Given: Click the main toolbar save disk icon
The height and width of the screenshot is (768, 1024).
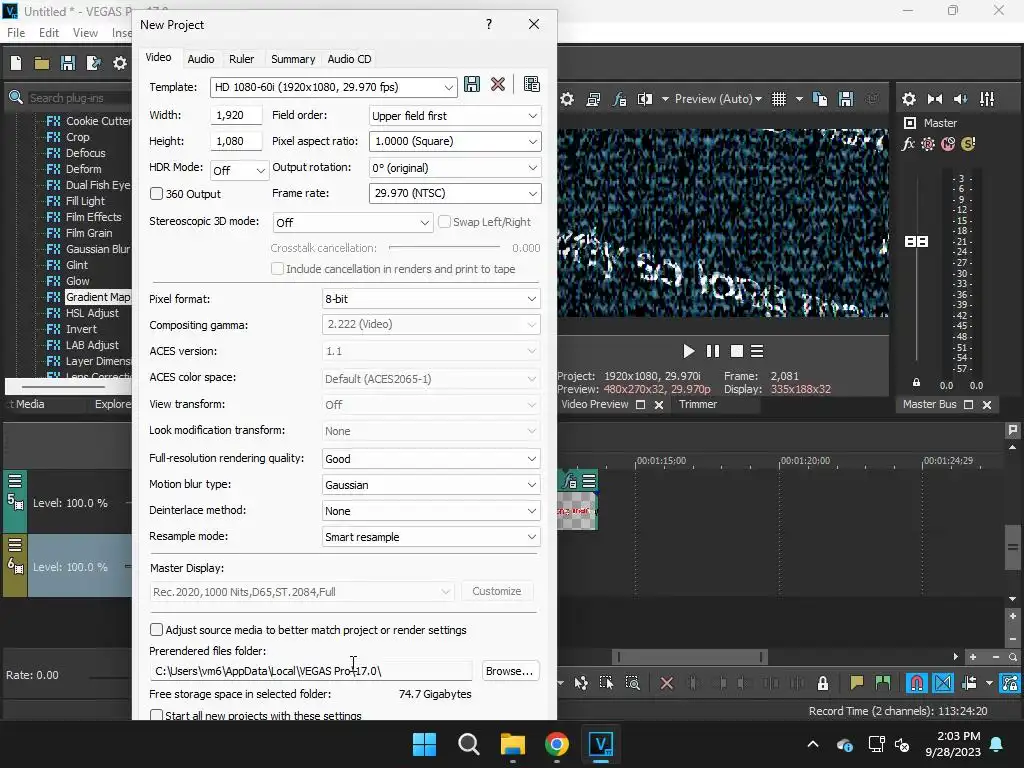Looking at the screenshot, I should tap(67, 63).
